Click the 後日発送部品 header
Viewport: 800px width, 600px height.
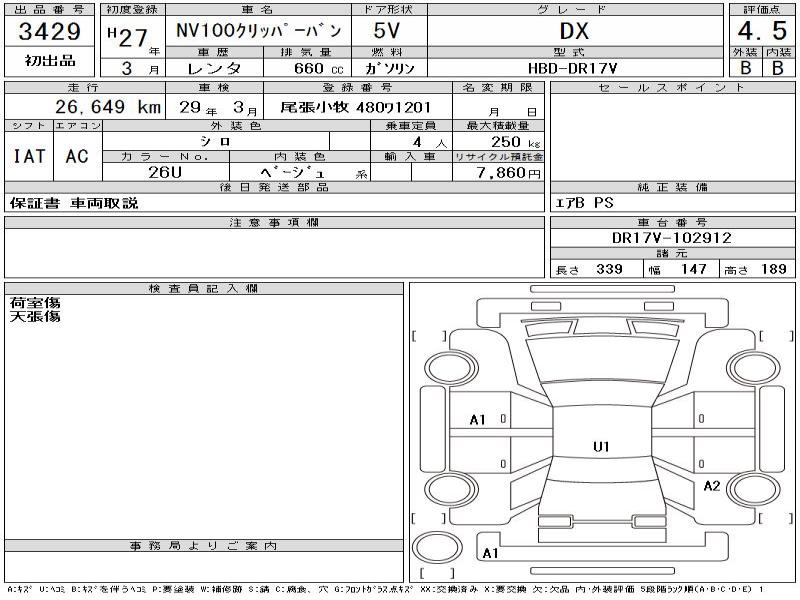(x=274, y=187)
